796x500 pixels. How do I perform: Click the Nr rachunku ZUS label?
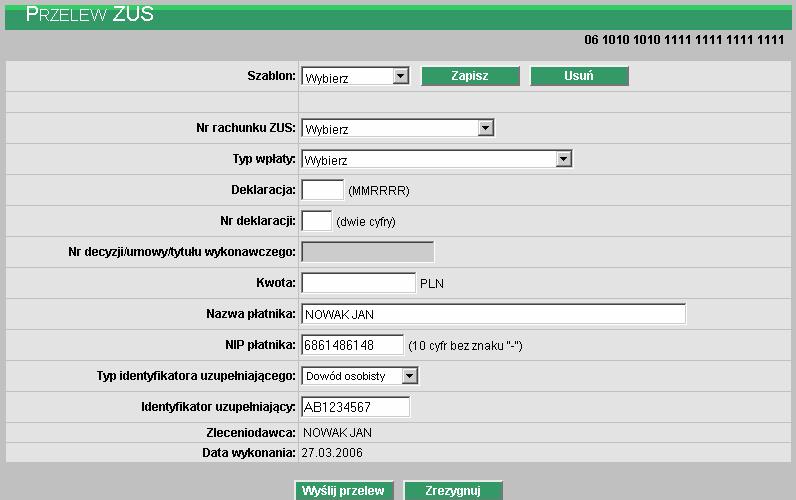coord(246,128)
